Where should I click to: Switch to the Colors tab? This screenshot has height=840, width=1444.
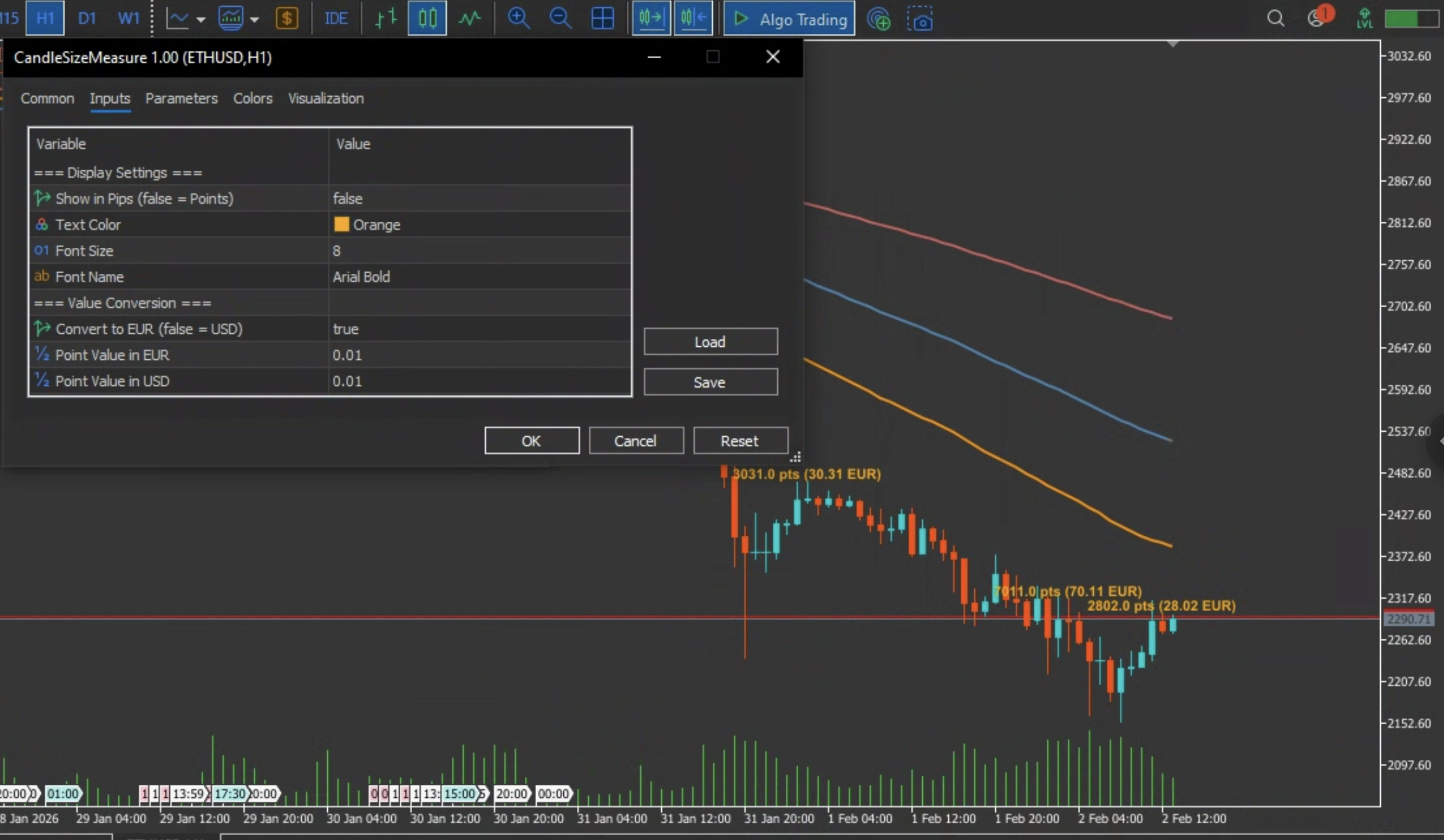[x=252, y=98]
